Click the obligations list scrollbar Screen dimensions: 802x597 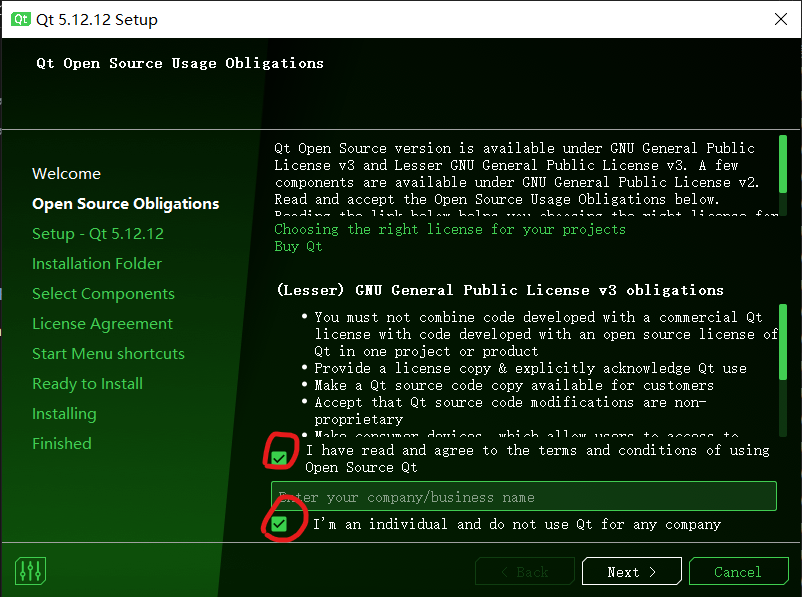783,342
